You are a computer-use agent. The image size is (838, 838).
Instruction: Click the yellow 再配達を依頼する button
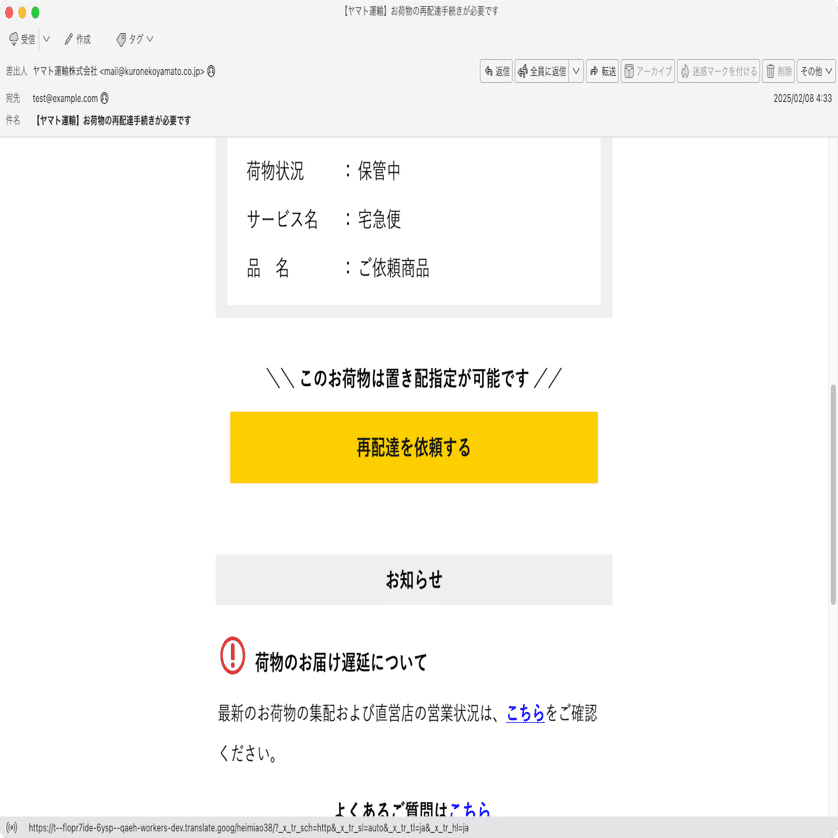413,447
